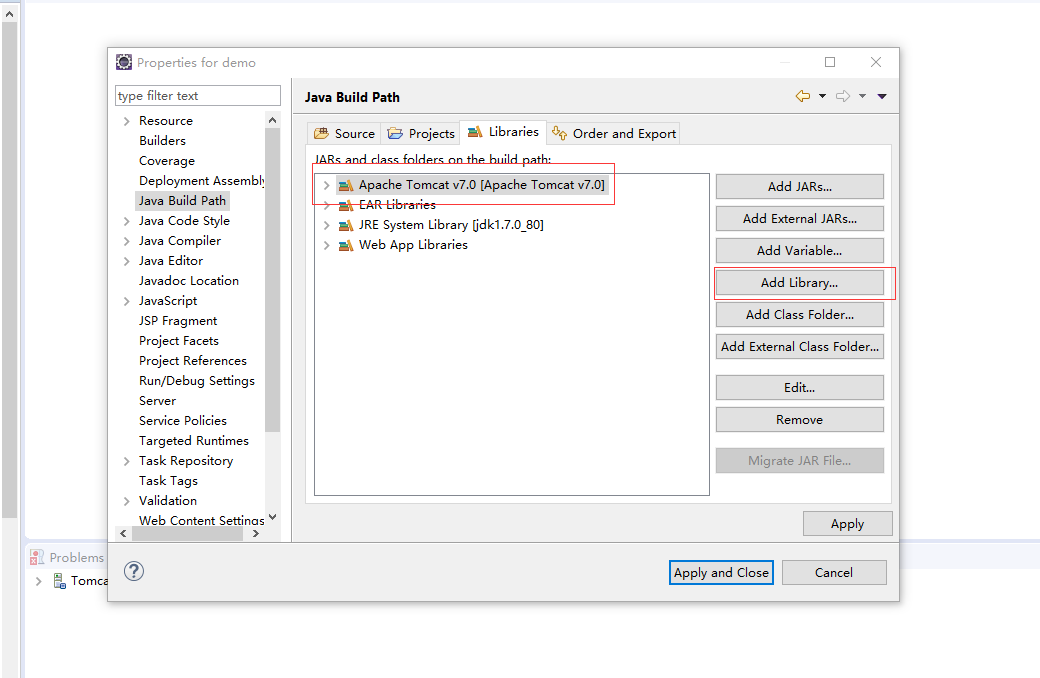Image resolution: width=1040 pixels, height=678 pixels.
Task: Click the Remove button
Action: tap(800, 419)
